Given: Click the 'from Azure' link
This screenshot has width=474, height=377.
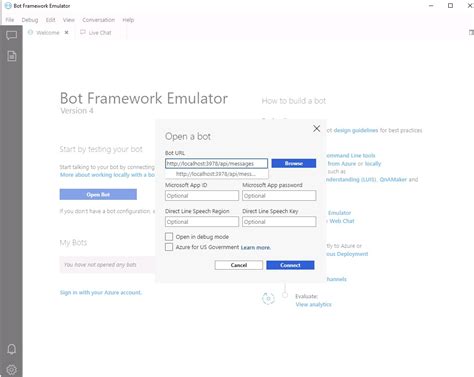Looking at the screenshot, I should tap(342, 163).
